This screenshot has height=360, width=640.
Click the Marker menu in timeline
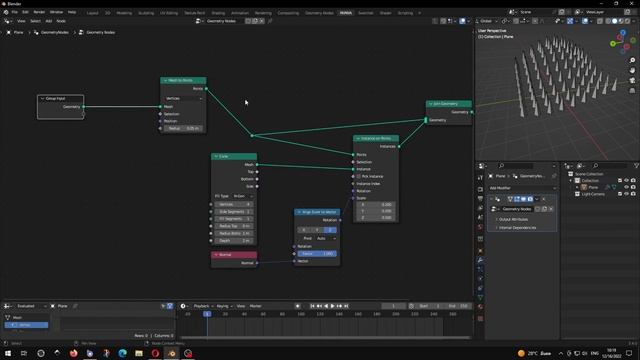pos(256,306)
